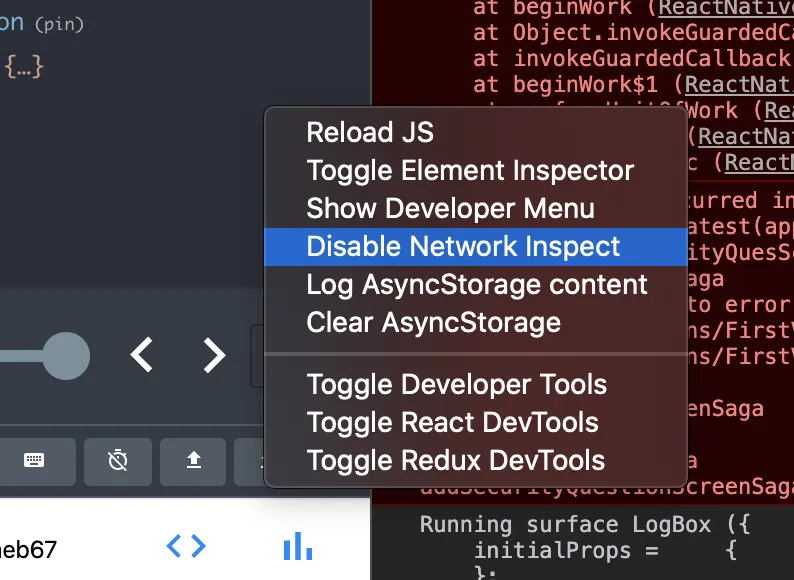Click the Redux DevTools slider handle
The width and height of the screenshot is (794, 580).
click(x=66, y=355)
